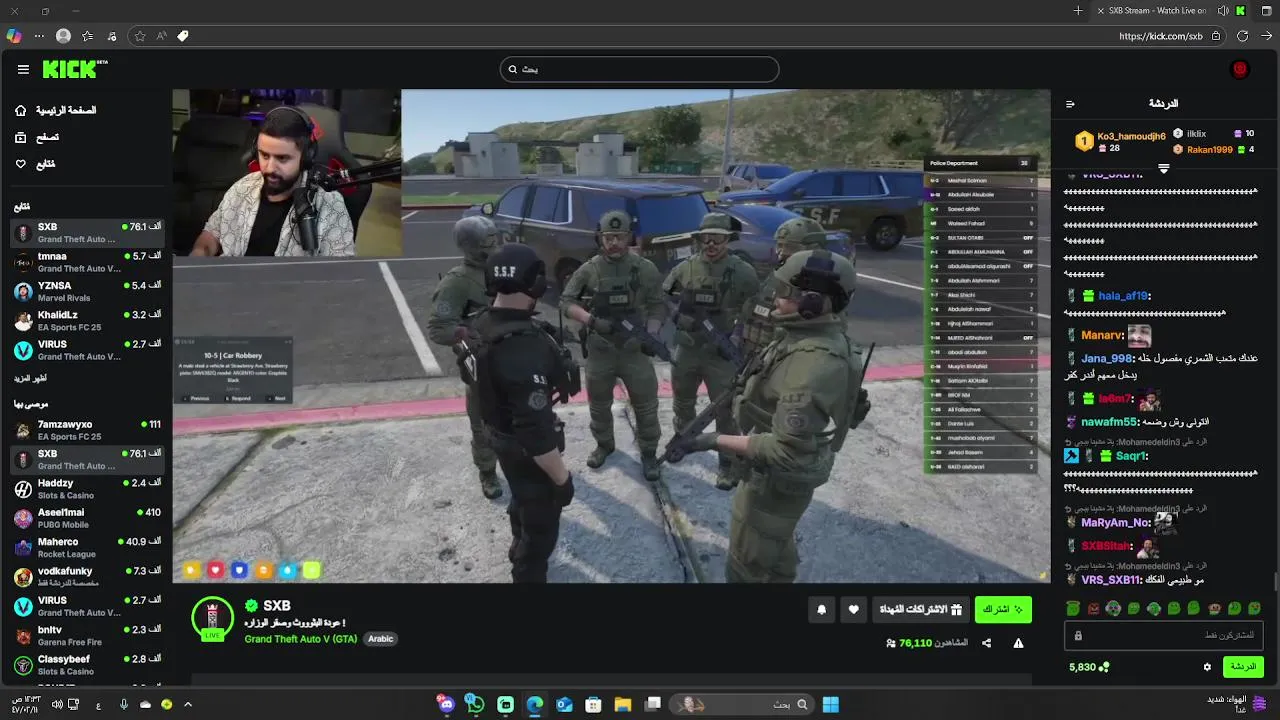Viewport: 1280px width, 720px height.
Task: Expand the leaderboard arrow under the chat header
Action: tap(1163, 169)
